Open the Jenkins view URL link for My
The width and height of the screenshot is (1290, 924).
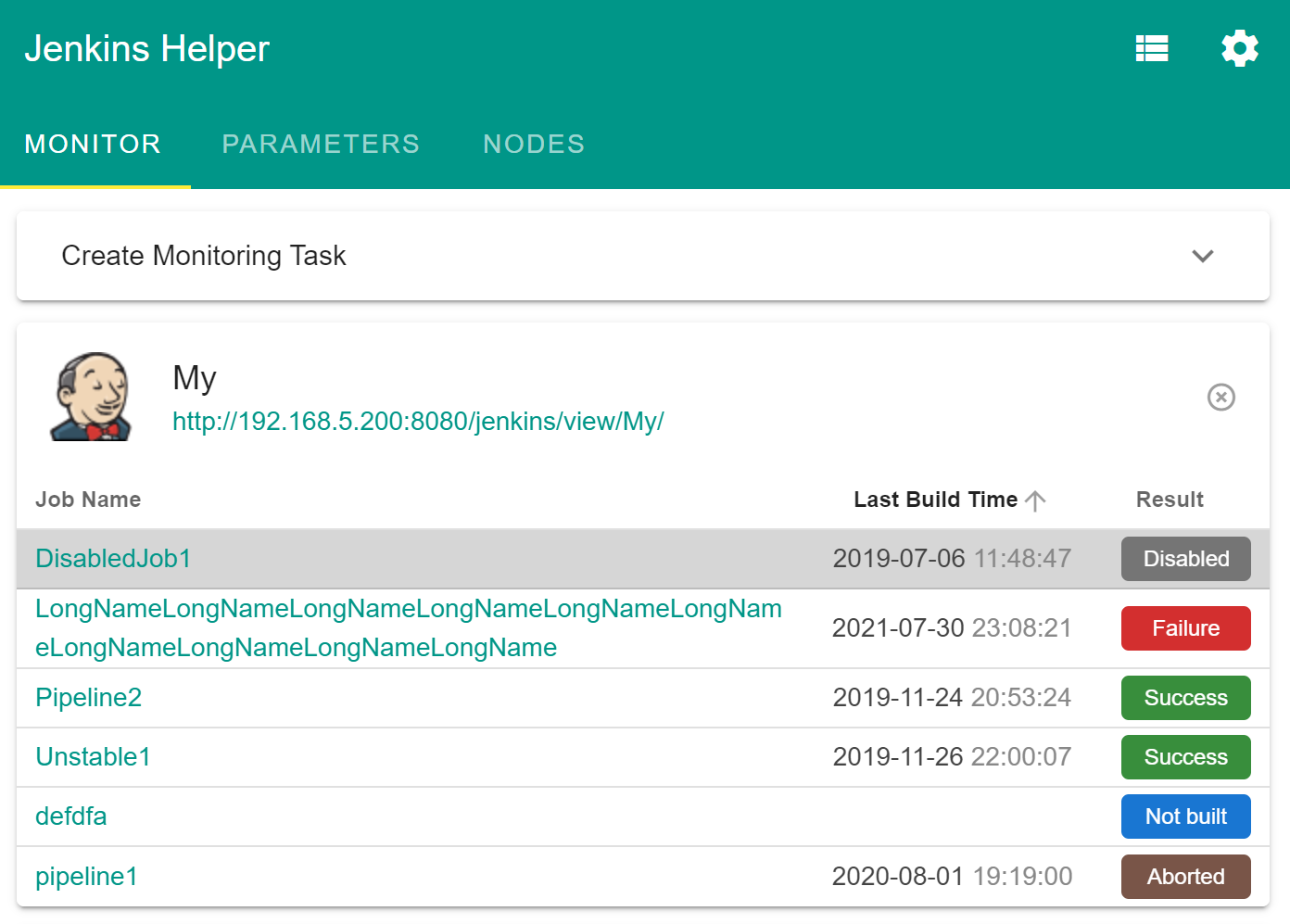(418, 422)
